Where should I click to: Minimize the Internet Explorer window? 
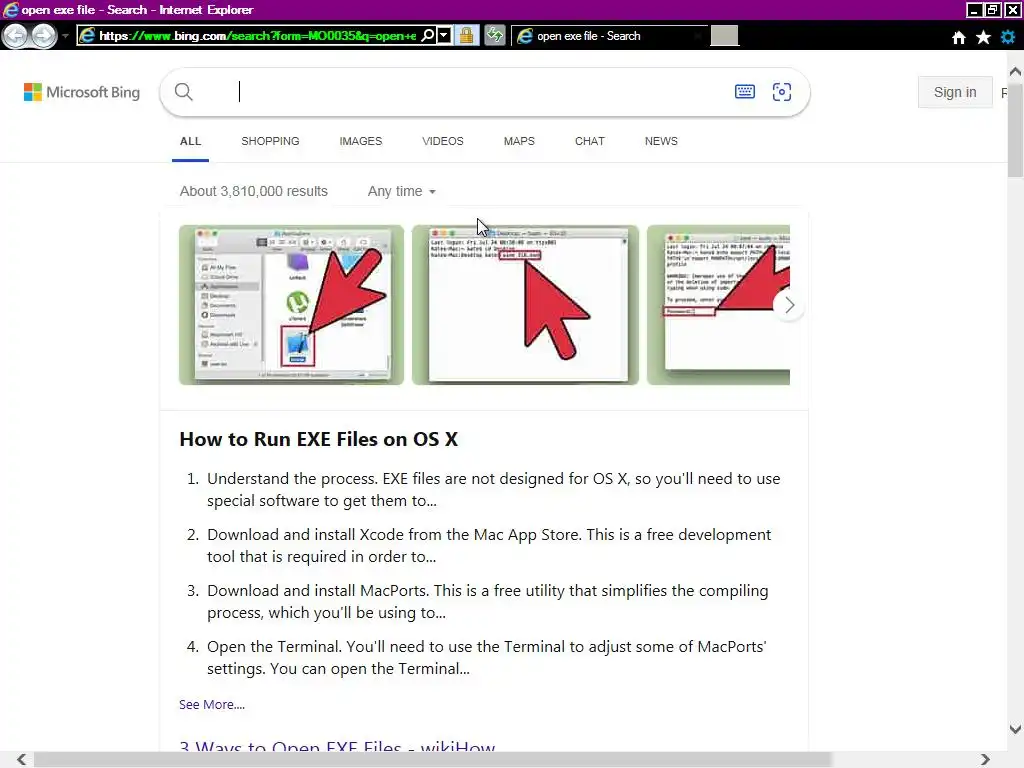(974, 10)
